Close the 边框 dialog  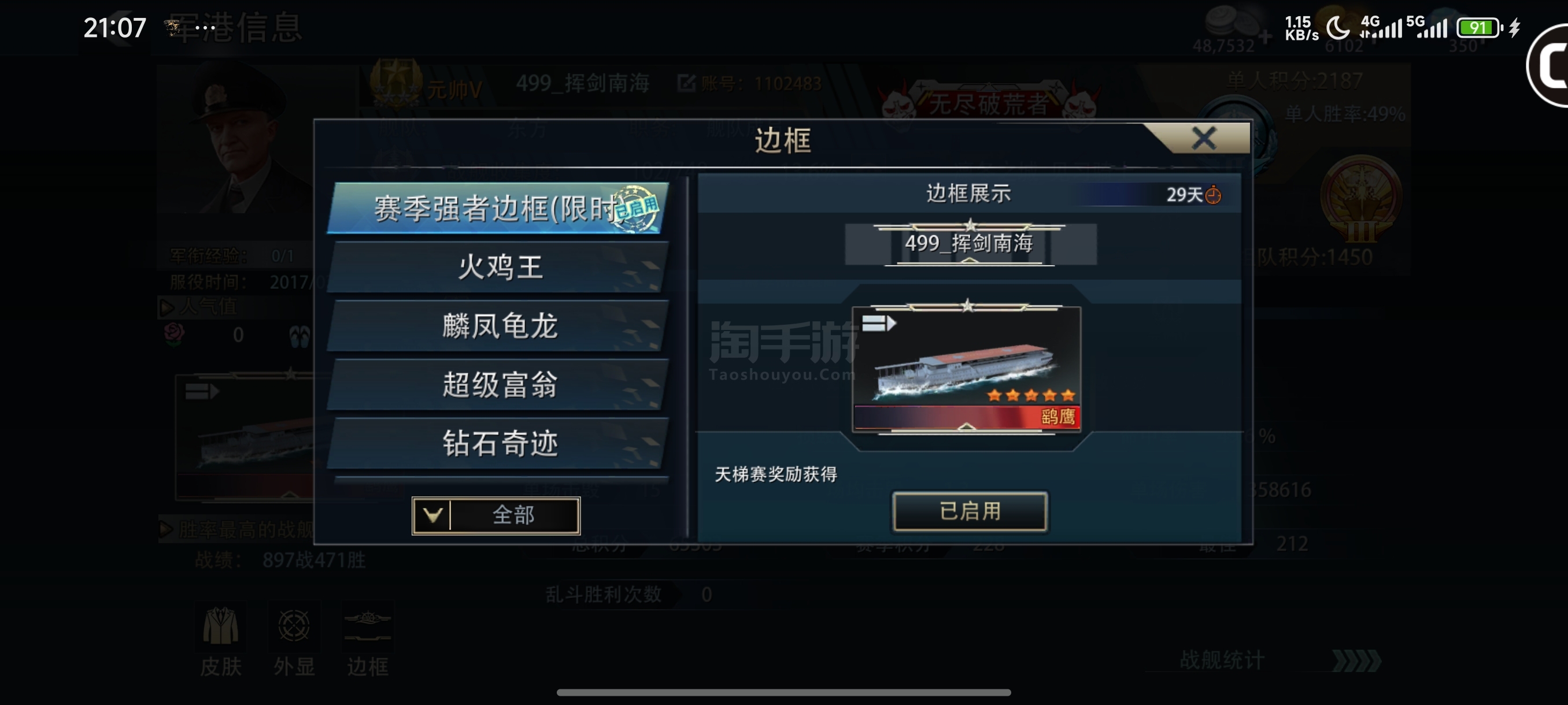tap(1203, 138)
